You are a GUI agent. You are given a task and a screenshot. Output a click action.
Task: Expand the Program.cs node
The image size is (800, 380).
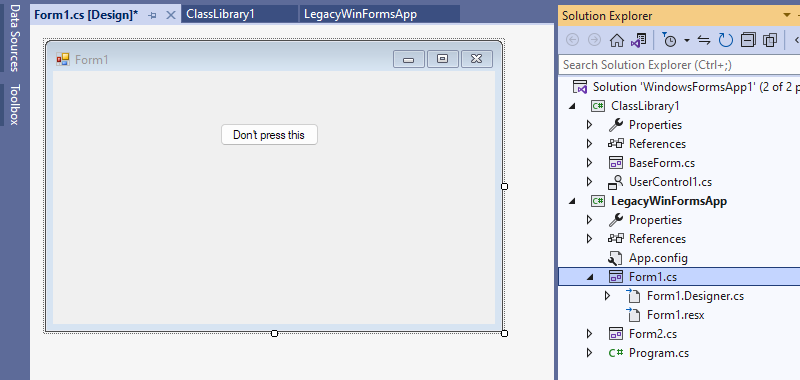590,353
